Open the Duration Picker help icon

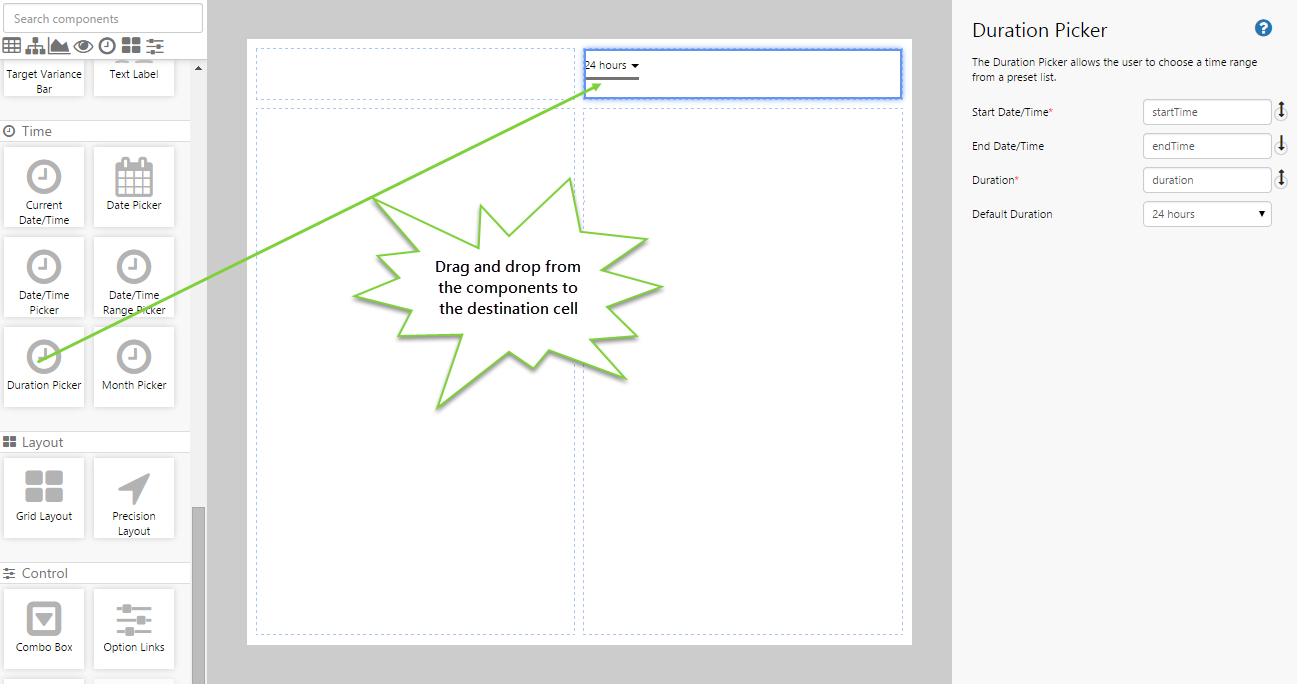[x=1263, y=29]
